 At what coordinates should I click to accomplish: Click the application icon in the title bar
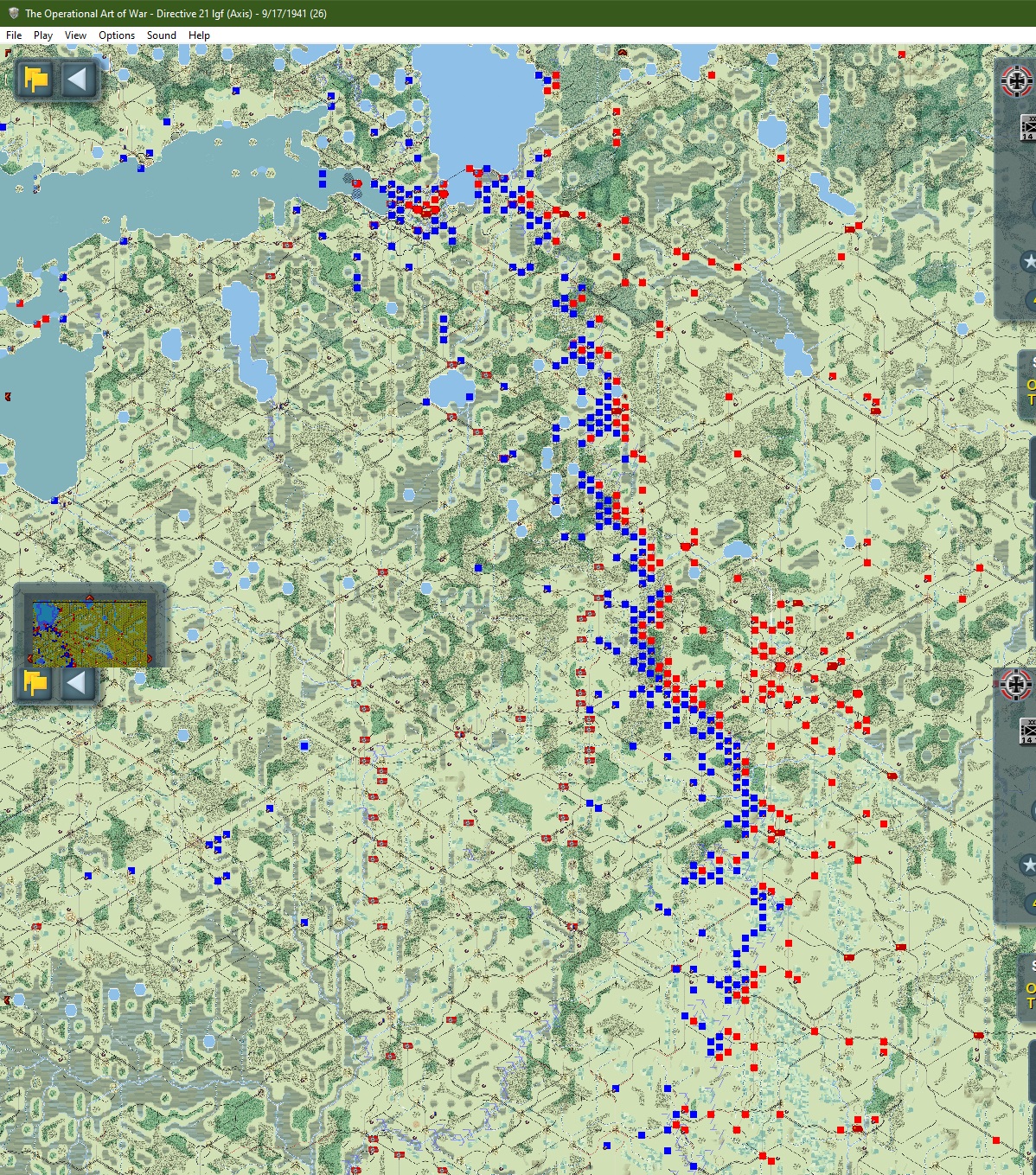[x=13, y=13]
